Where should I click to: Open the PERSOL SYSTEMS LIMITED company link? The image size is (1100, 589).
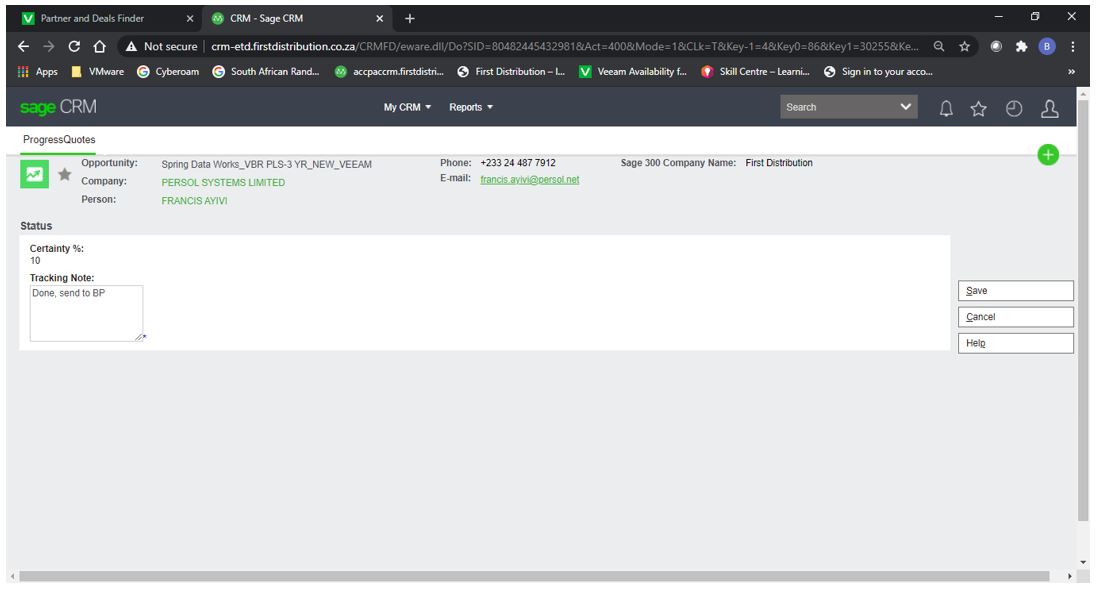pyautogui.click(x=223, y=183)
